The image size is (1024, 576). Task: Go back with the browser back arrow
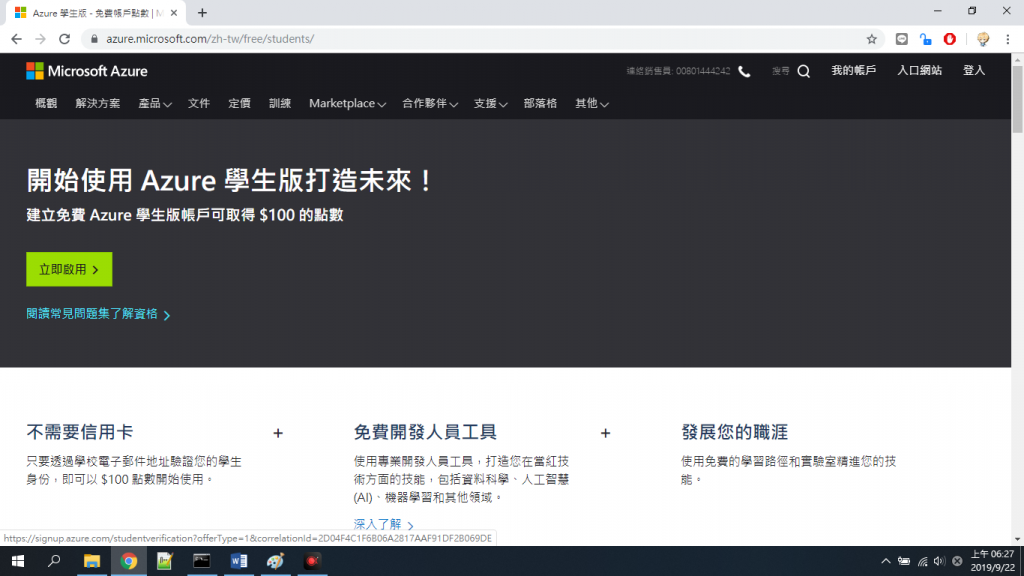(16, 39)
